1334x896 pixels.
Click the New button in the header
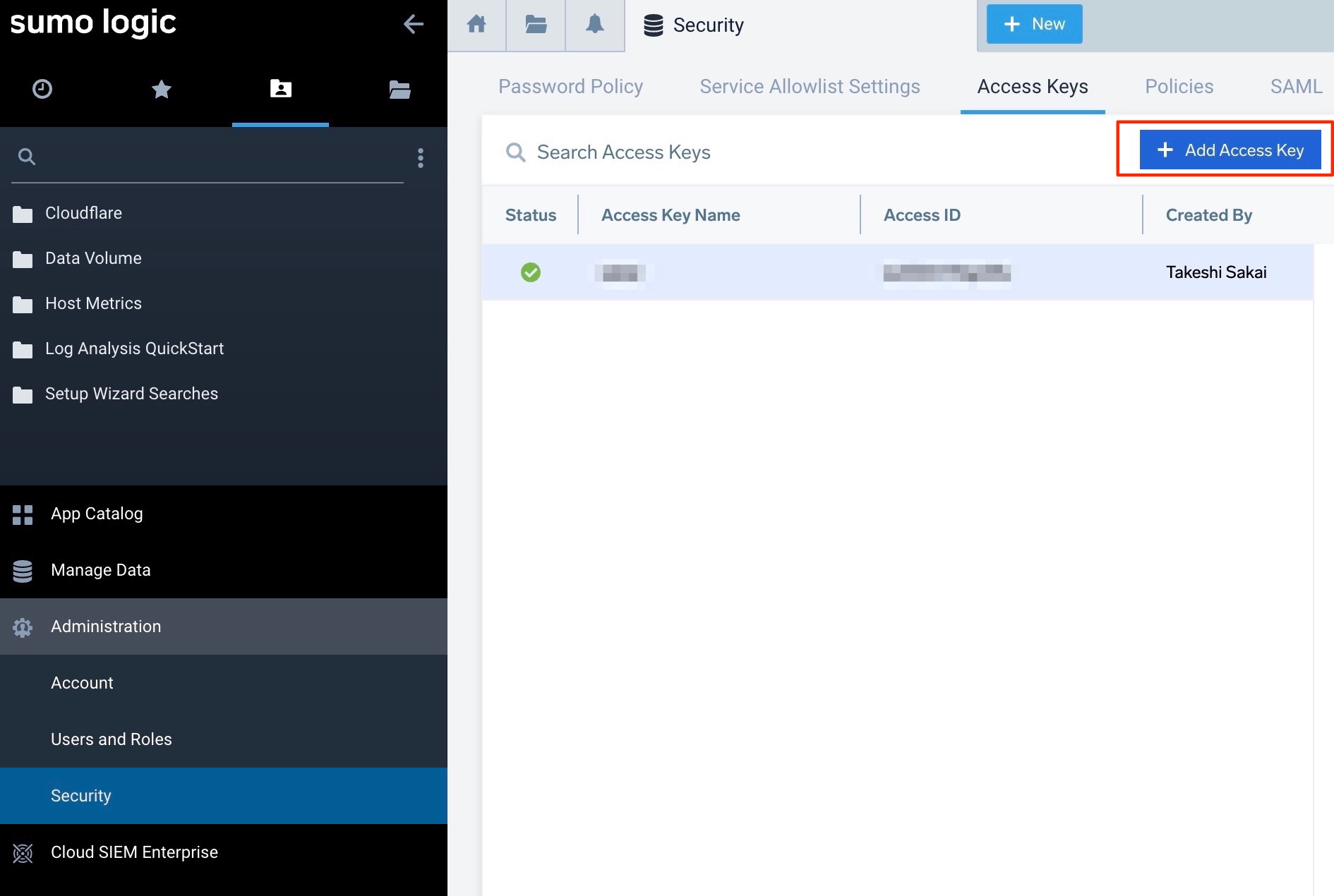(x=1033, y=23)
